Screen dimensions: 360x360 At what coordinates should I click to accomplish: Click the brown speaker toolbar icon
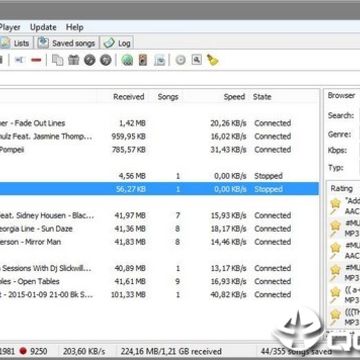coord(143,60)
